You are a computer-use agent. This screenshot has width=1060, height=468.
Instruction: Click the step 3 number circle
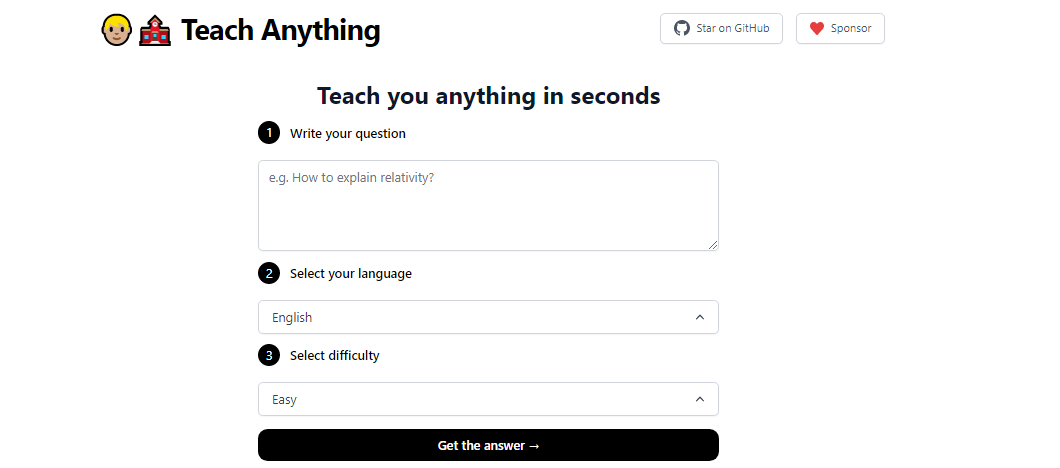(x=268, y=355)
